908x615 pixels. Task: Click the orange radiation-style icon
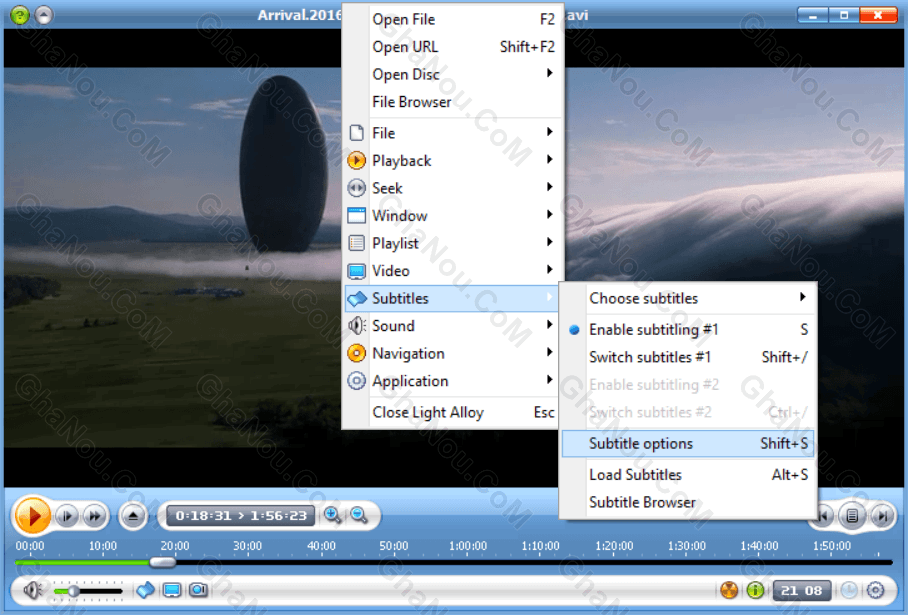[x=729, y=590]
